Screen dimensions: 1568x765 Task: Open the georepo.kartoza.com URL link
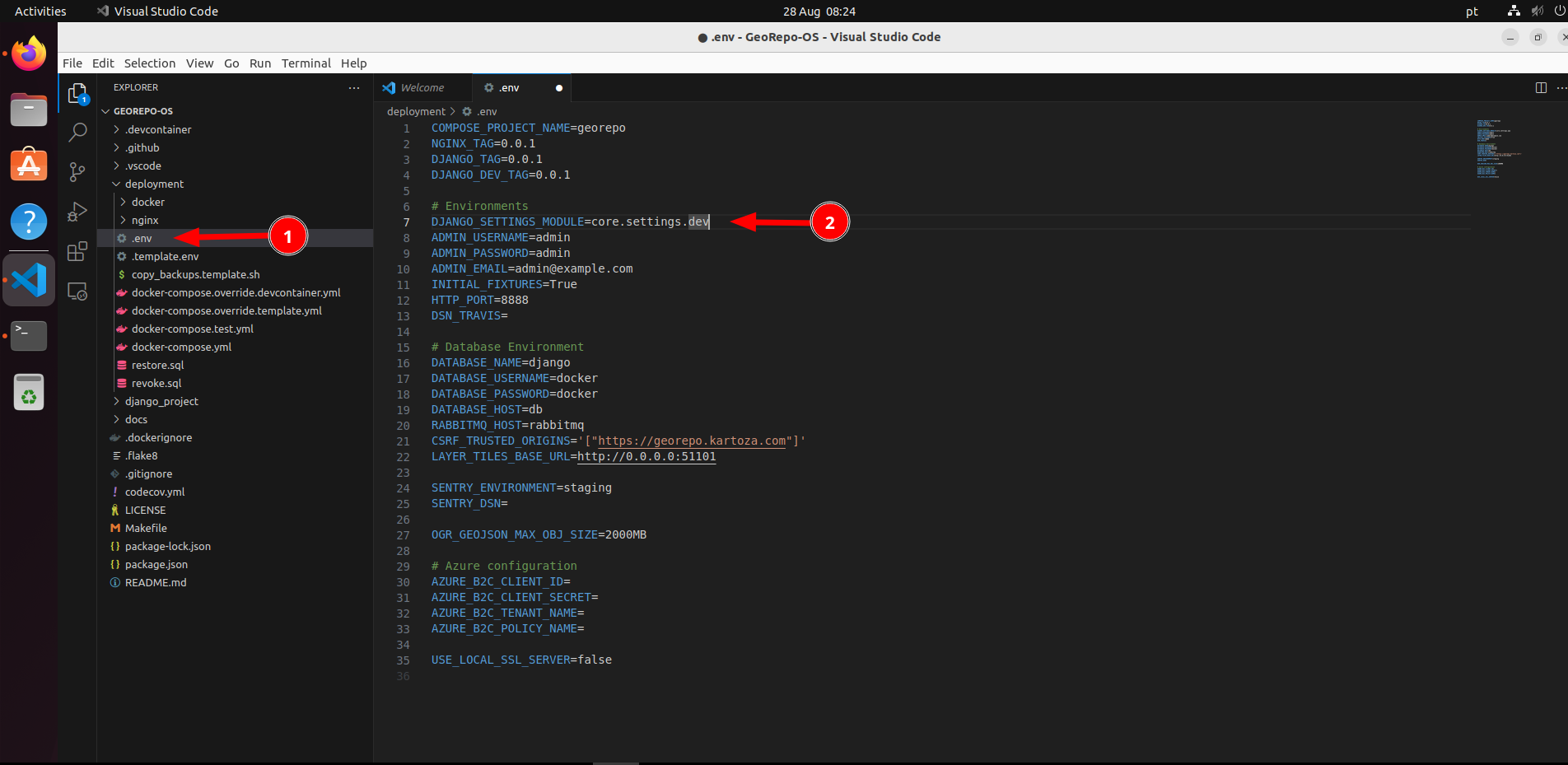[692, 441]
